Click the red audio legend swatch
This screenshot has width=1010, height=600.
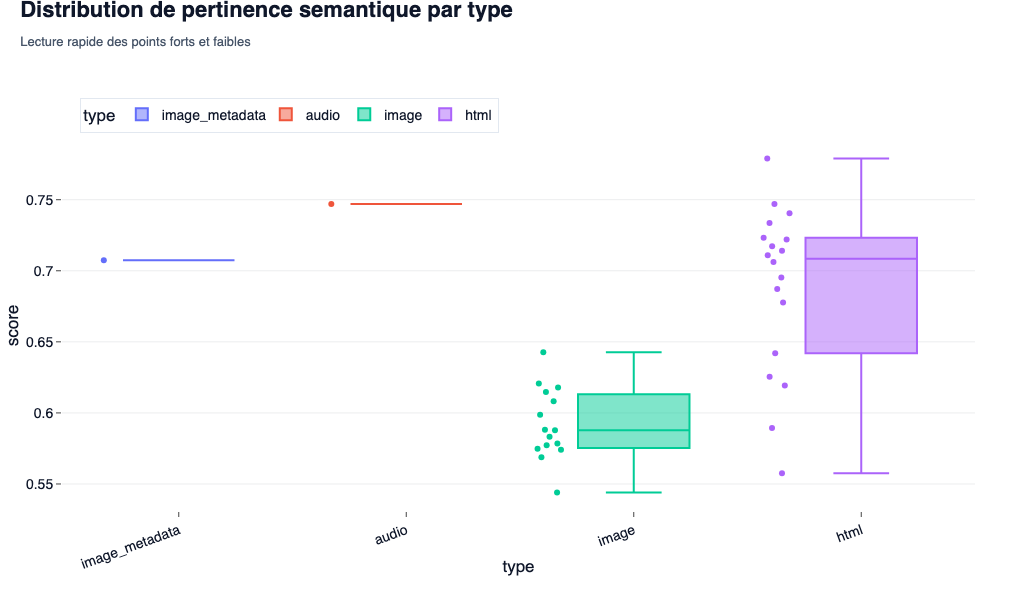click(285, 115)
